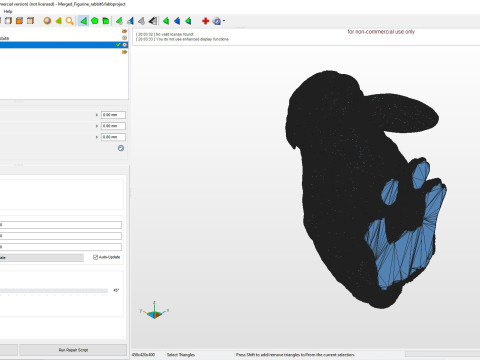
Task: Expand the arrow beside first mm field
Action: [97, 115]
